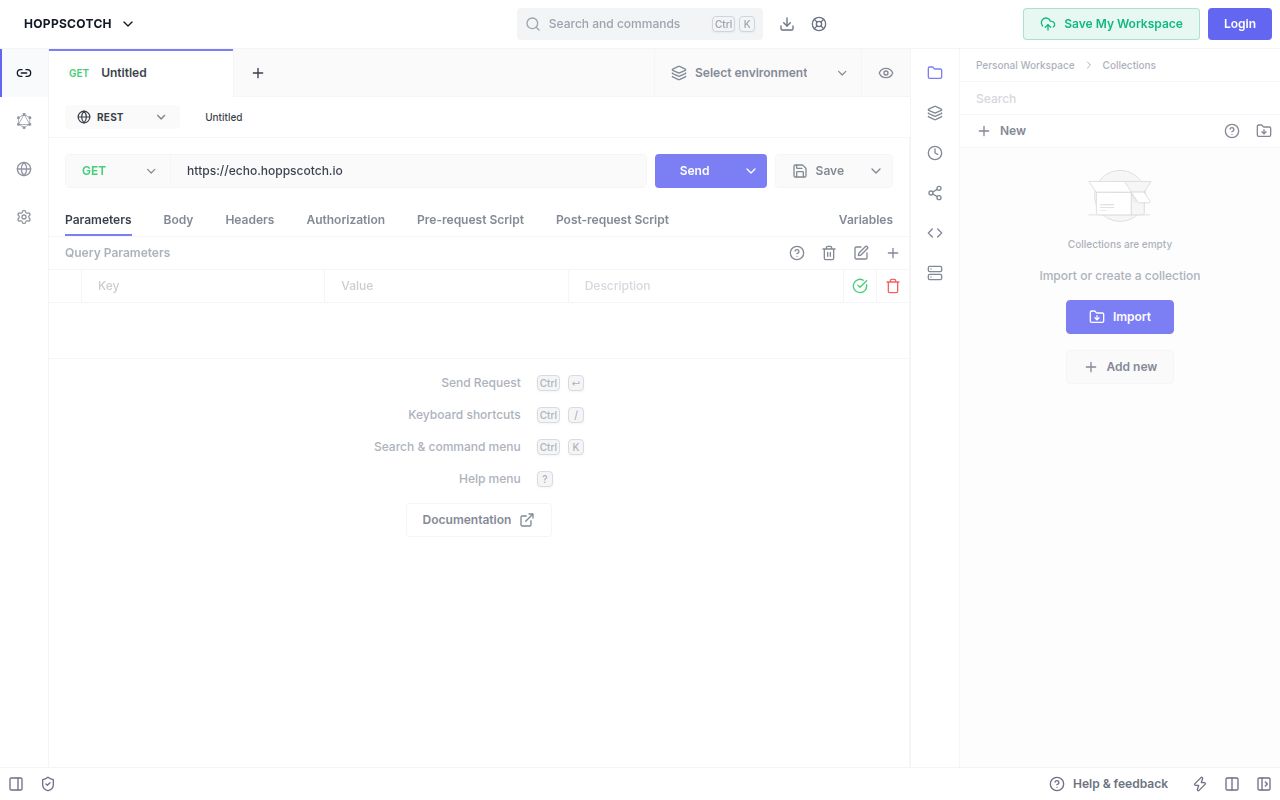Open the History clock icon
Image resolution: width=1280 pixels, height=800 pixels.
[x=935, y=153]
